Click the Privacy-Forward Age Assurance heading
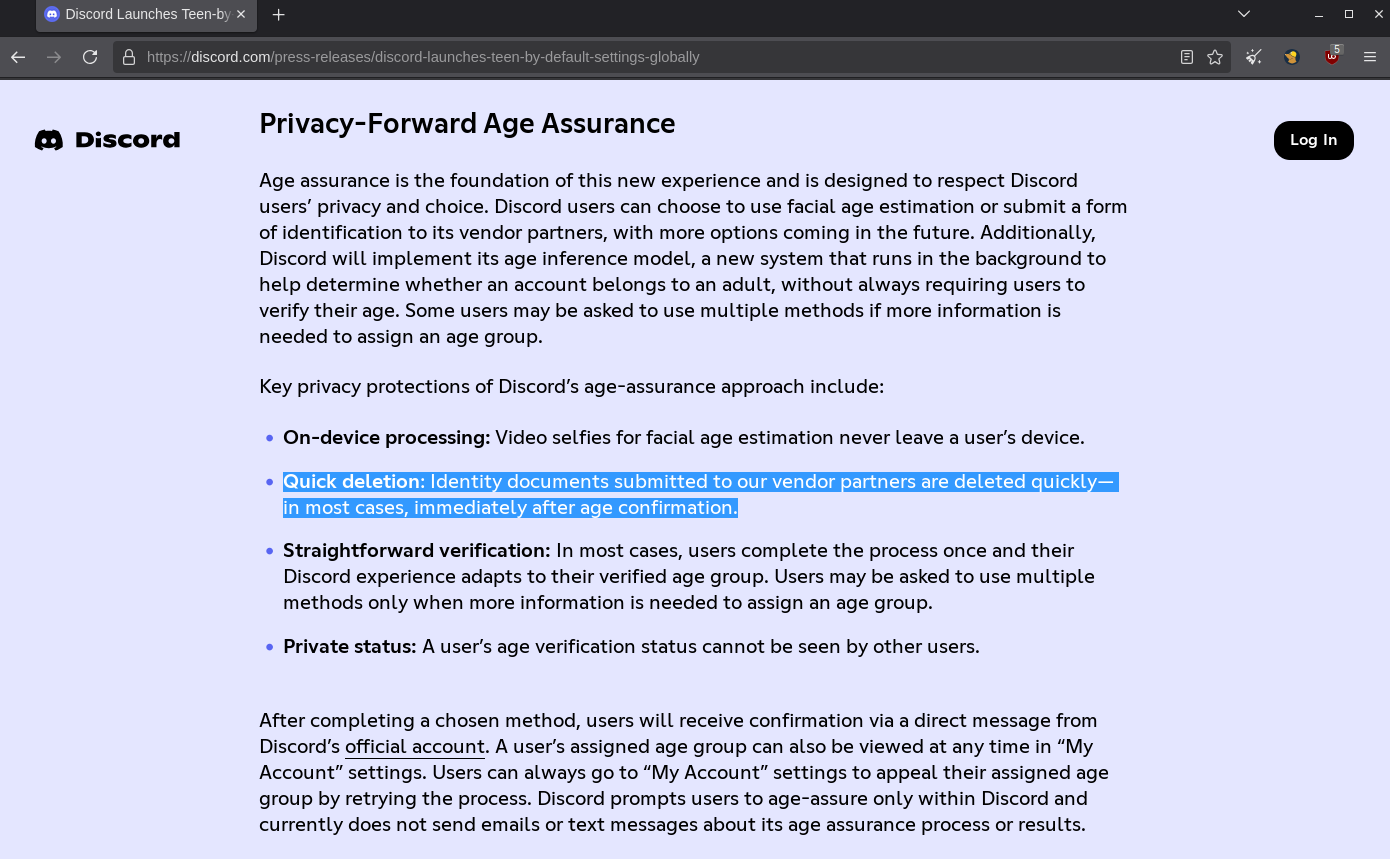 tap(467, 124)
